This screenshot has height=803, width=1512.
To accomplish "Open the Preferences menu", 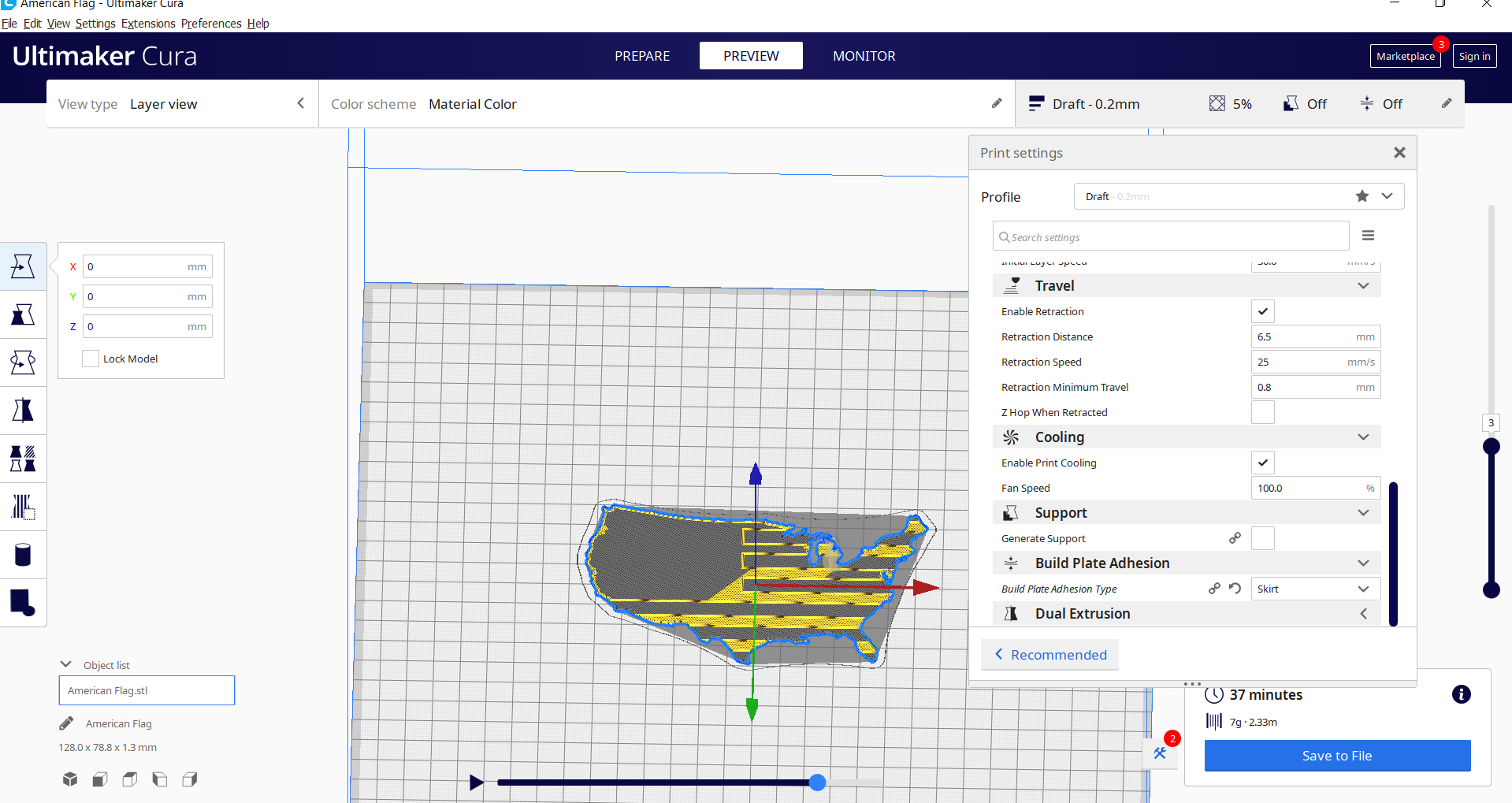I will click(211, 24).
